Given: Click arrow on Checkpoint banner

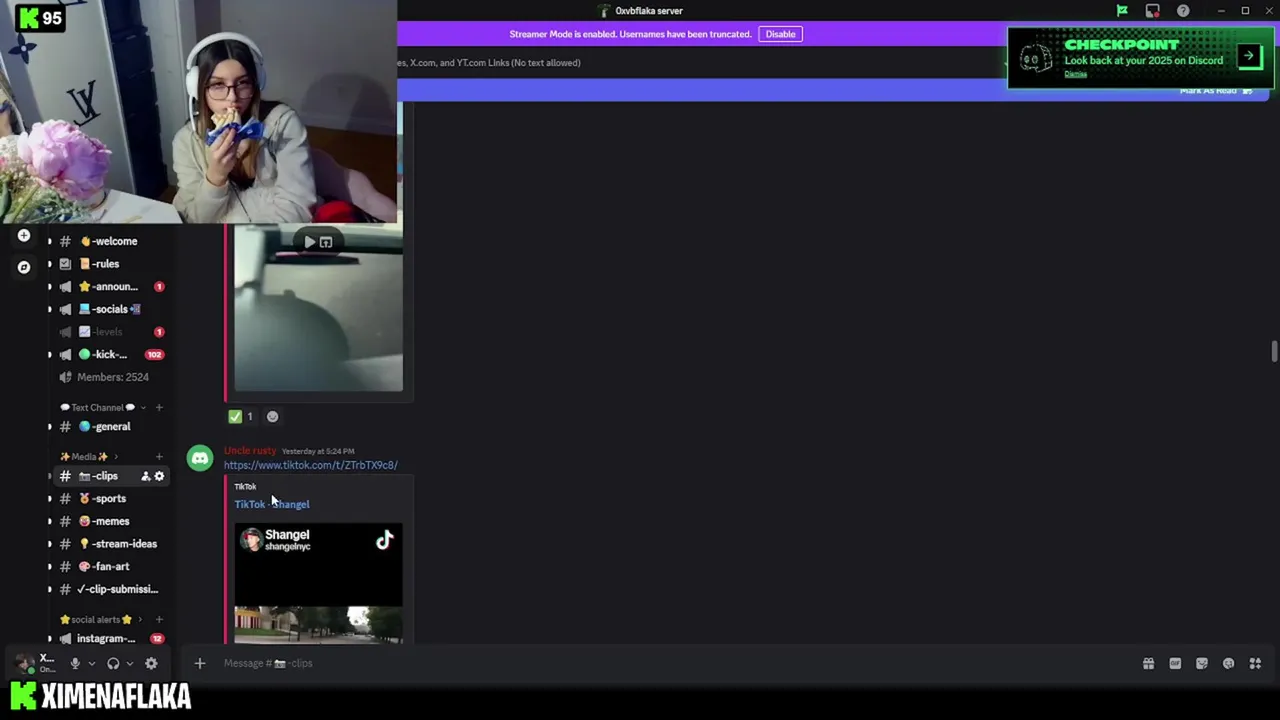Looking at the screenshot, I should pyautogui.click(x=1250, y=56).
